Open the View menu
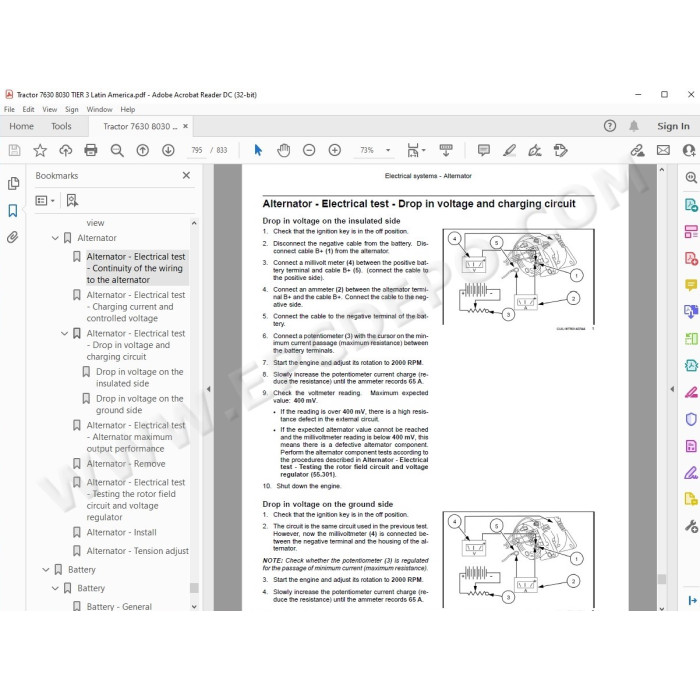 (50, 109)
